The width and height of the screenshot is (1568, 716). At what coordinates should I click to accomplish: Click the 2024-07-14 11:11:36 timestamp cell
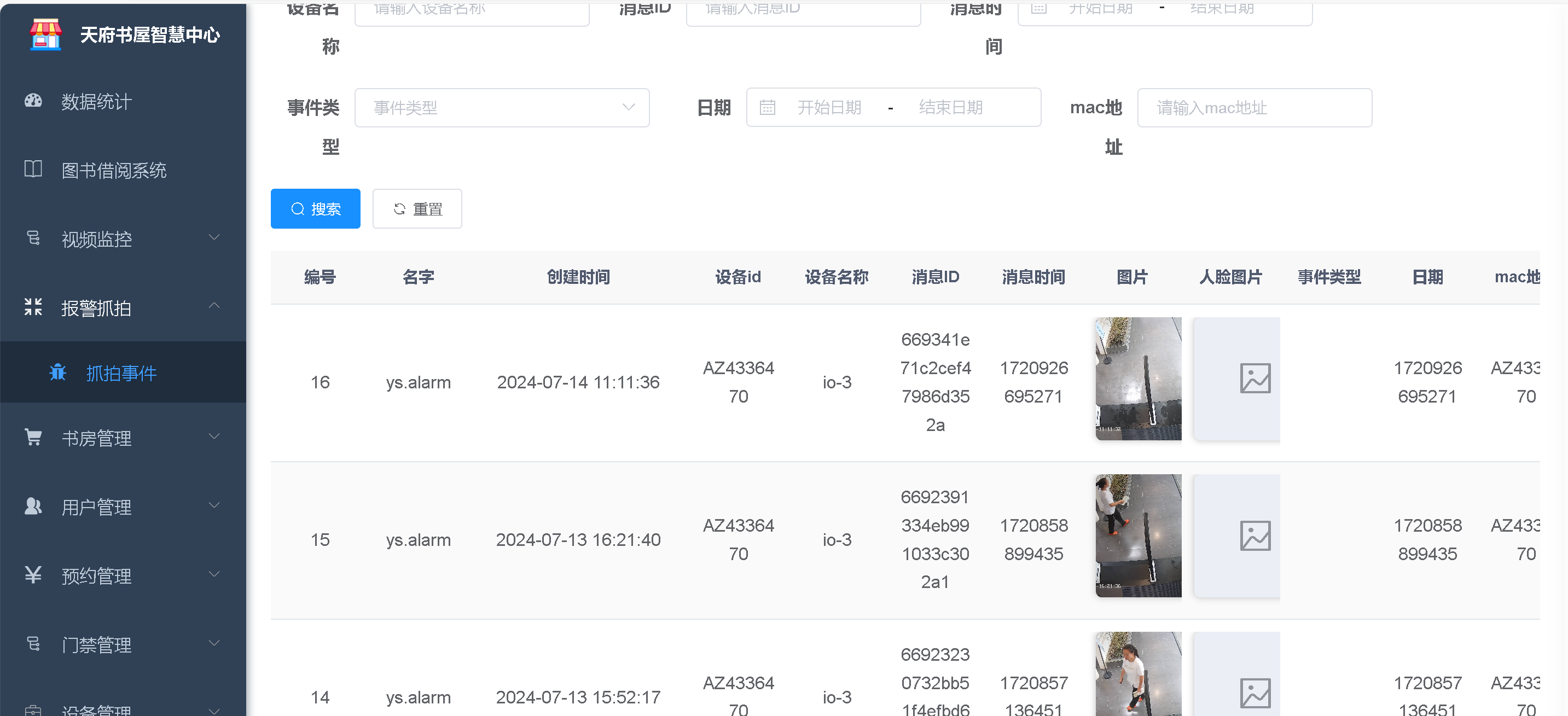578,382
